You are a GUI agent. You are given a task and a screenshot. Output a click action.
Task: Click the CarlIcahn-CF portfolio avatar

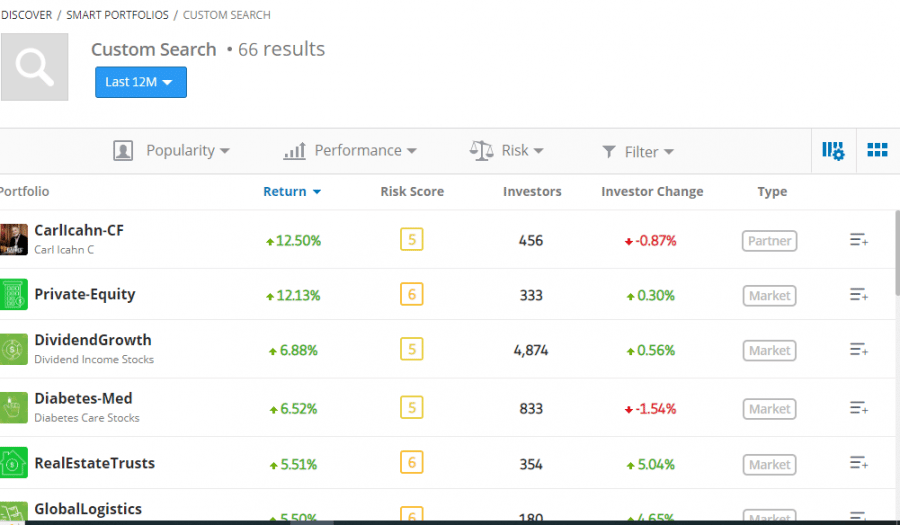coord(14,239)
